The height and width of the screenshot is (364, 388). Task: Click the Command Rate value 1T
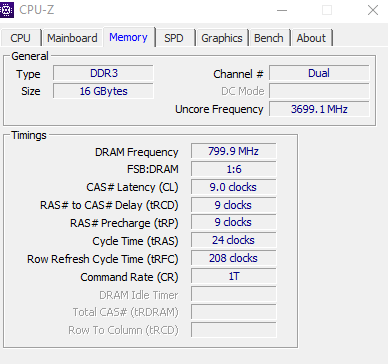(234, 276)
